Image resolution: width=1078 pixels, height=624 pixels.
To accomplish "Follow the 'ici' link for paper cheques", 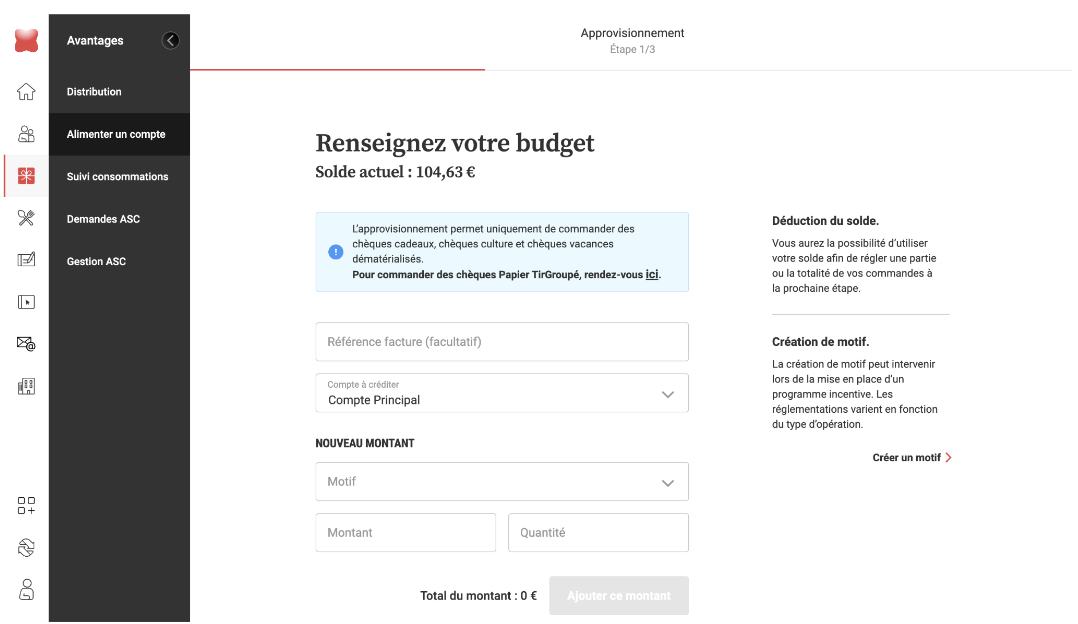I will (x=652, y=274).
